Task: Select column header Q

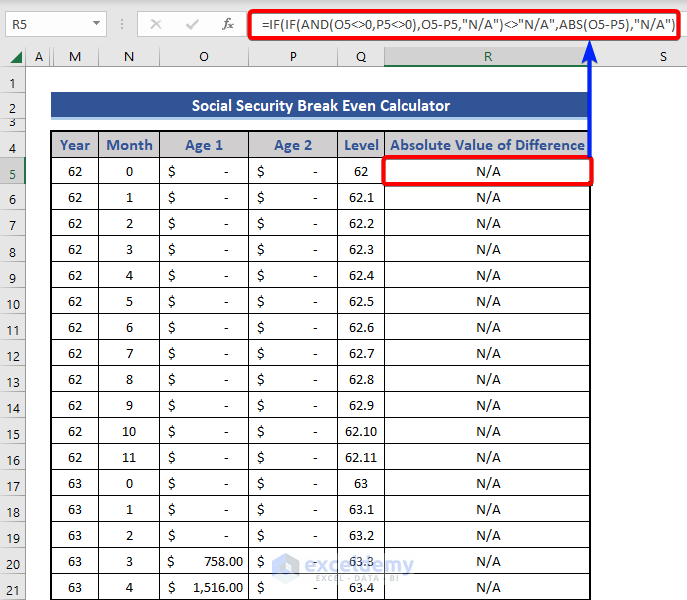Action: click(x=361, y=57)
